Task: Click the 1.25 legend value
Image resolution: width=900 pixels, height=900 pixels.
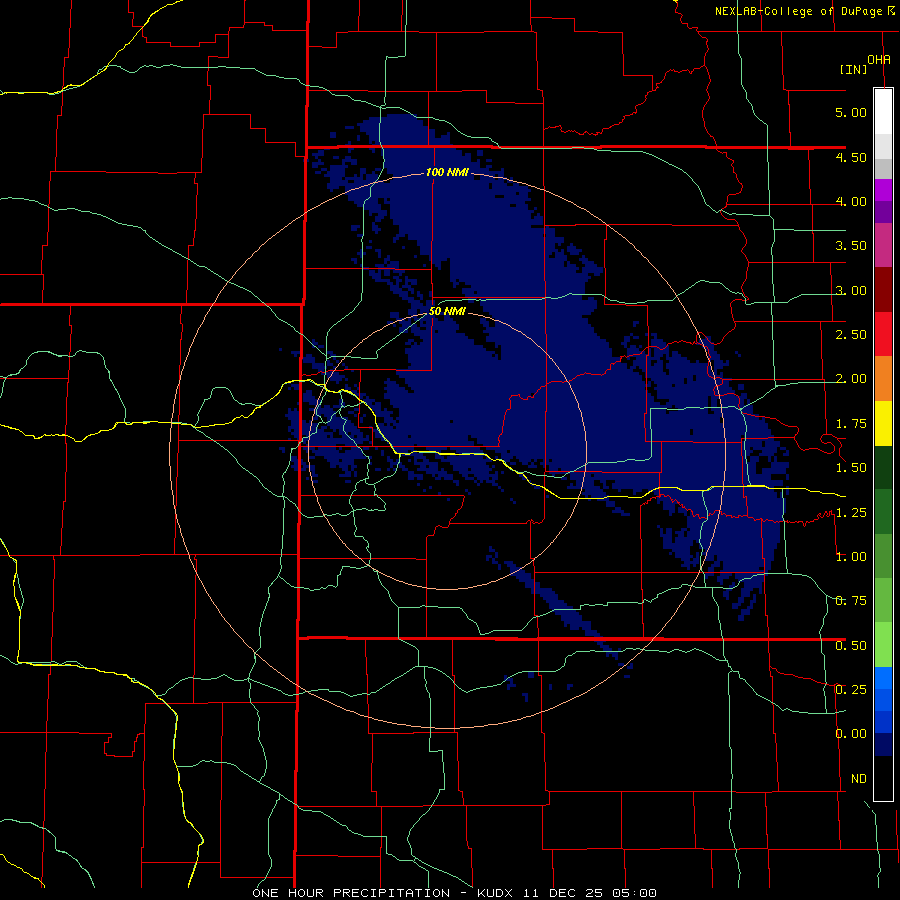Action: pos(851,513)
